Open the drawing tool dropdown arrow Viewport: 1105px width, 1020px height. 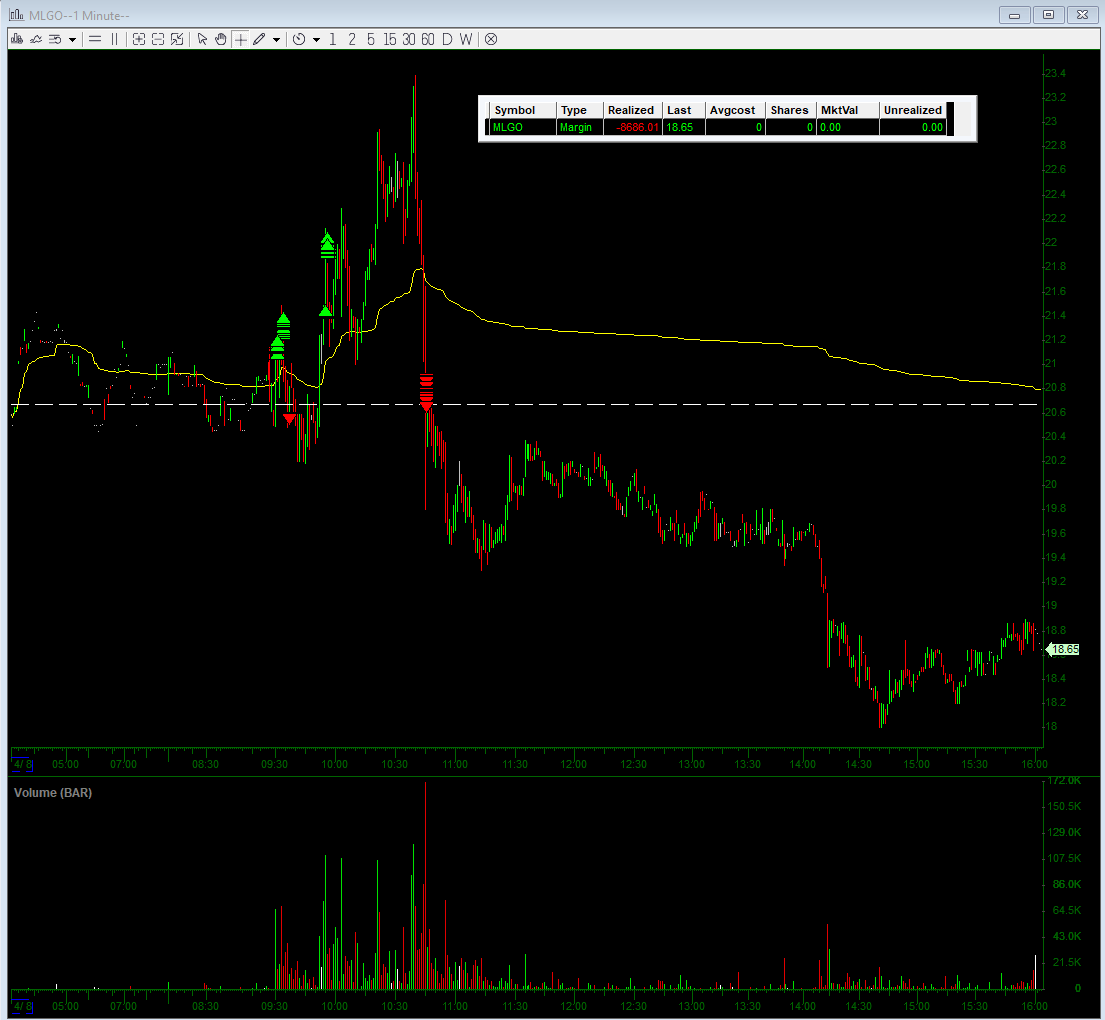pos(276,39)
